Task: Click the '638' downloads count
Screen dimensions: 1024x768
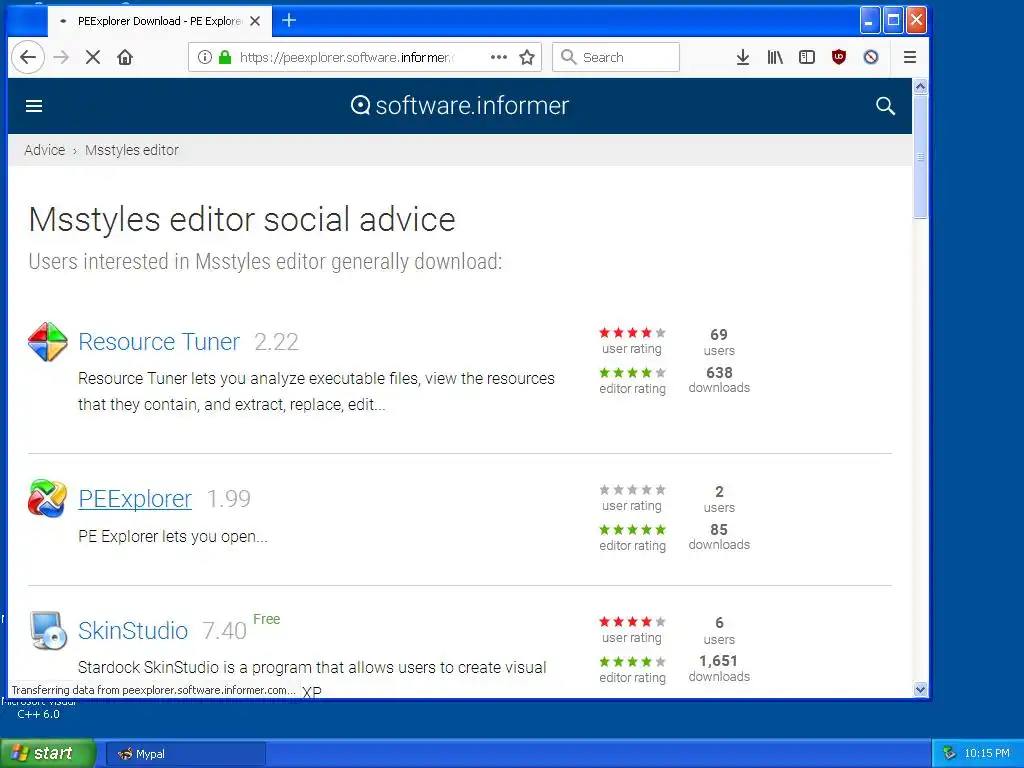Action: pyautogui.click(x=719, y=372)
